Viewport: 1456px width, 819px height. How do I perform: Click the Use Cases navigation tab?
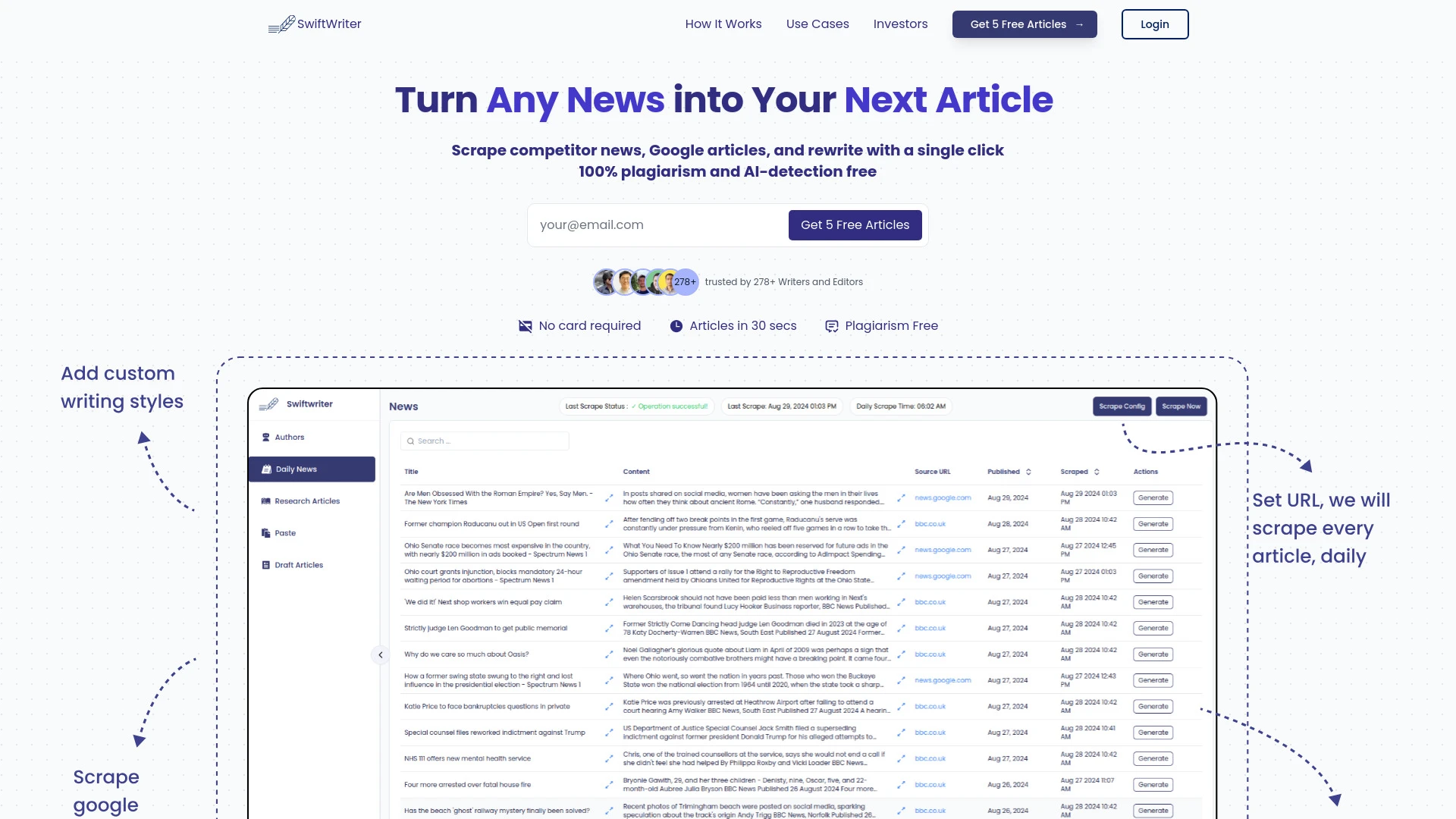pyautogui.click(x=817, y=24)
